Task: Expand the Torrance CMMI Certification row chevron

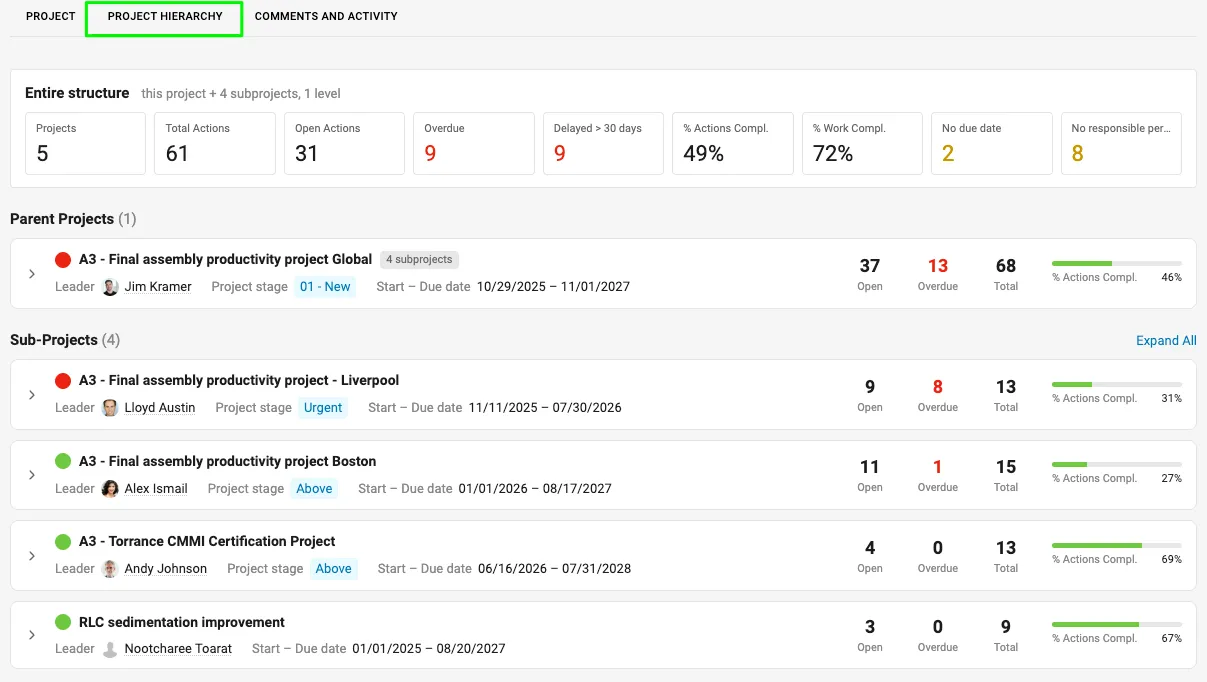Action: click(32, 556)
